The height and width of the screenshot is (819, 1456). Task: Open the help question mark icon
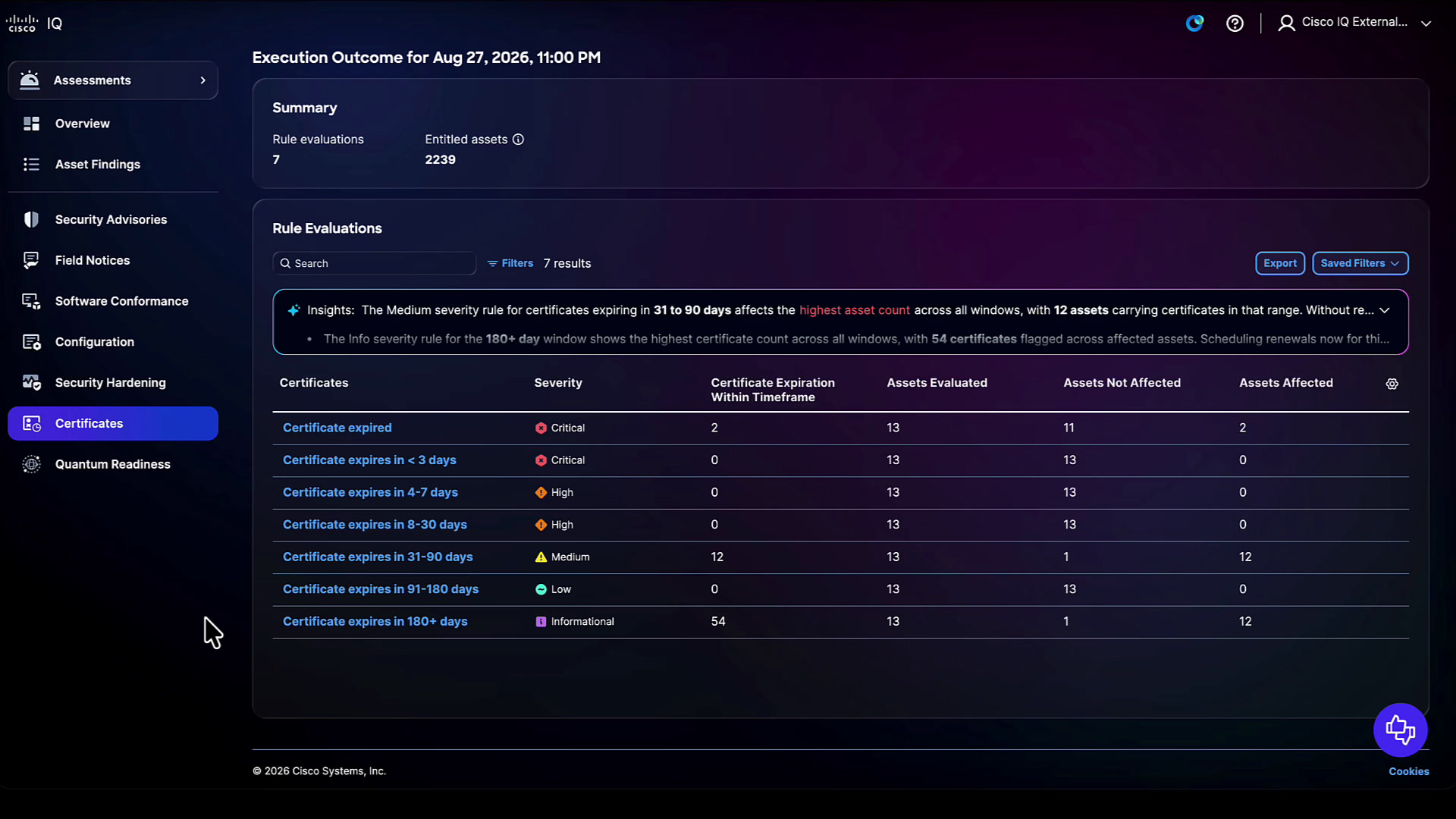pos(1235,24)
